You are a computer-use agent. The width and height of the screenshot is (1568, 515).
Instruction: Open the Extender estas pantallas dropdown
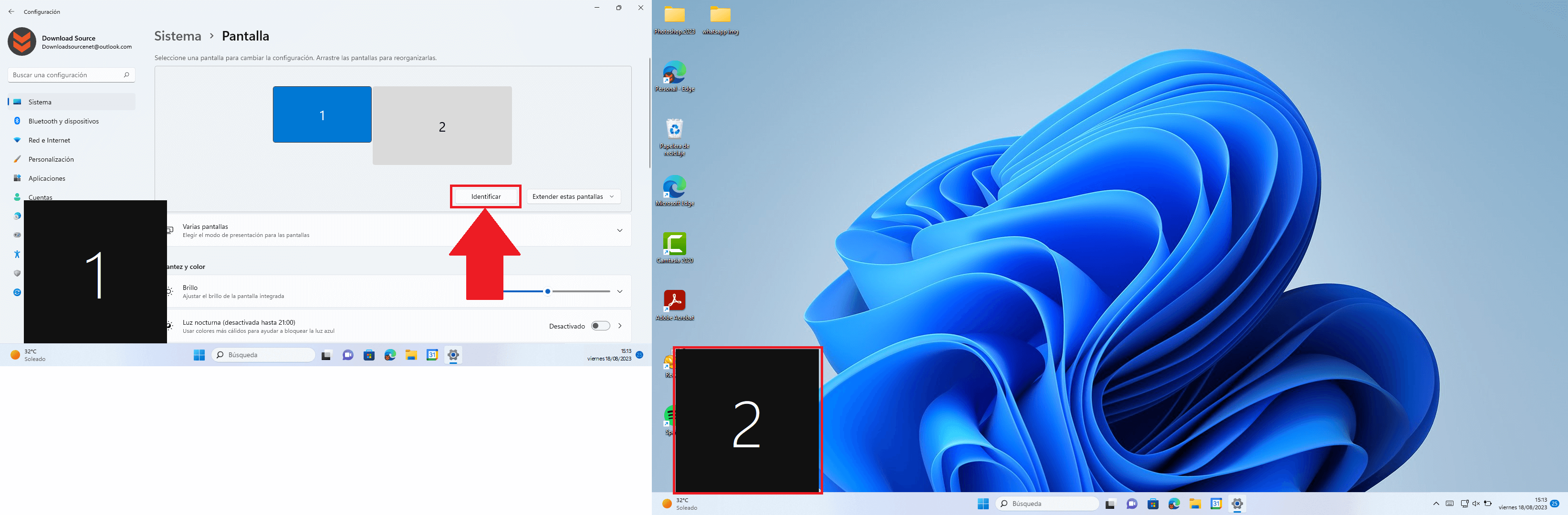pyautogui.click(x=574, y=196)
